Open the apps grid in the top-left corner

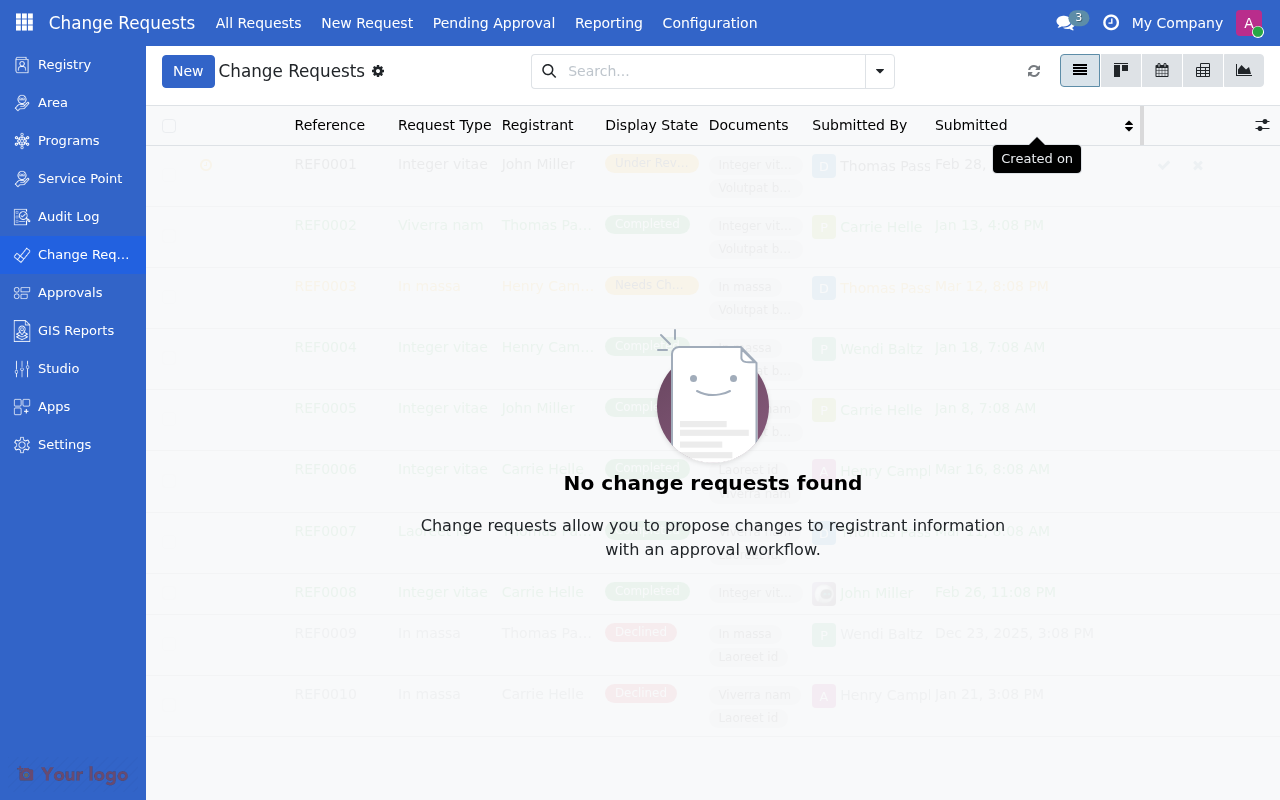(x=22, y=22)
